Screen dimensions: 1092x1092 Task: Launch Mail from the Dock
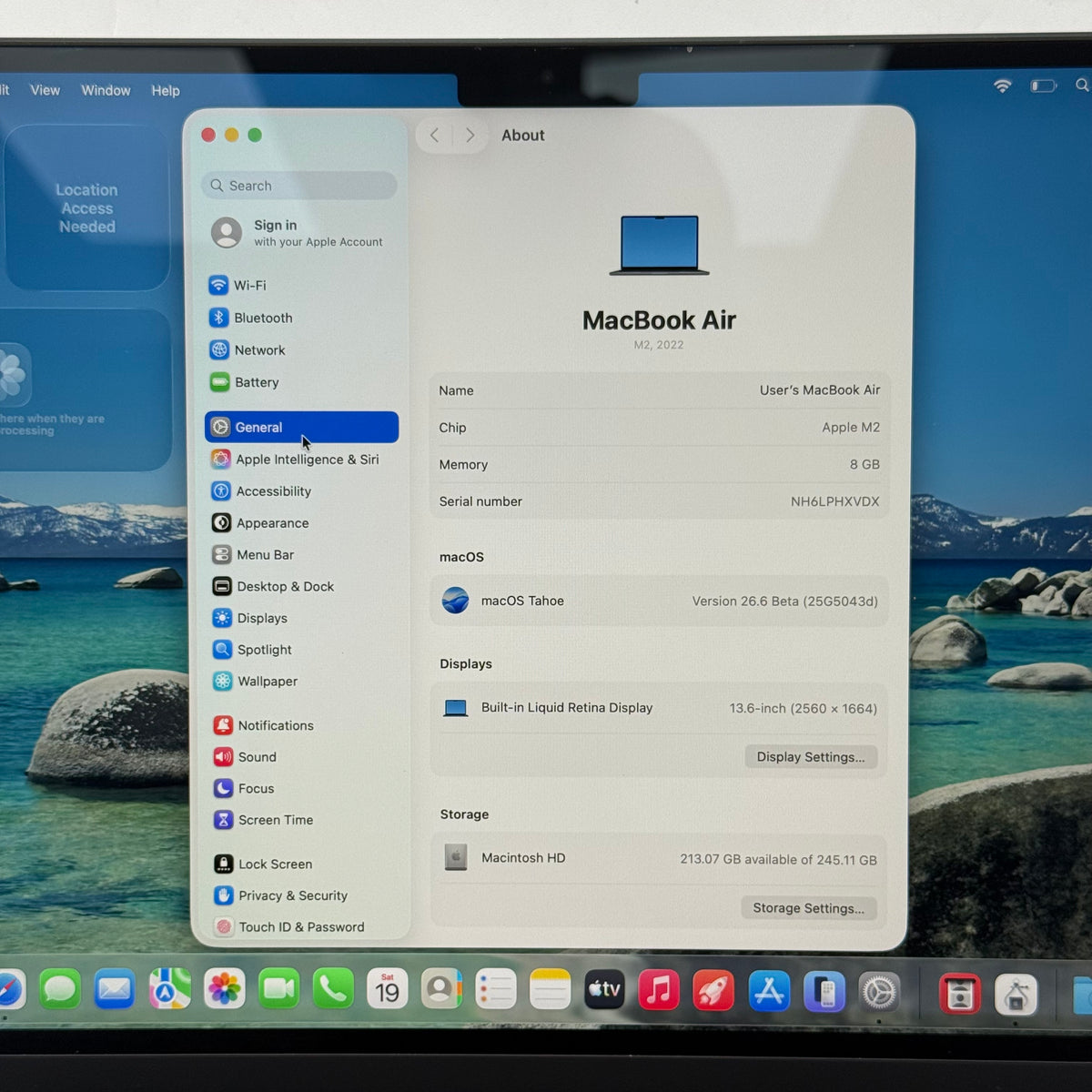(115, 989)
